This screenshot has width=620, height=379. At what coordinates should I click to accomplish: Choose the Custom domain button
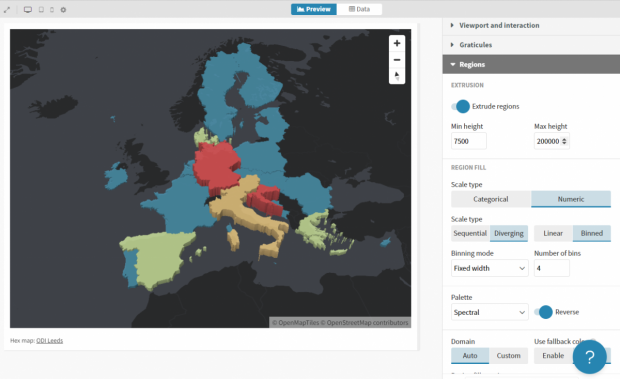pos(508,356)
